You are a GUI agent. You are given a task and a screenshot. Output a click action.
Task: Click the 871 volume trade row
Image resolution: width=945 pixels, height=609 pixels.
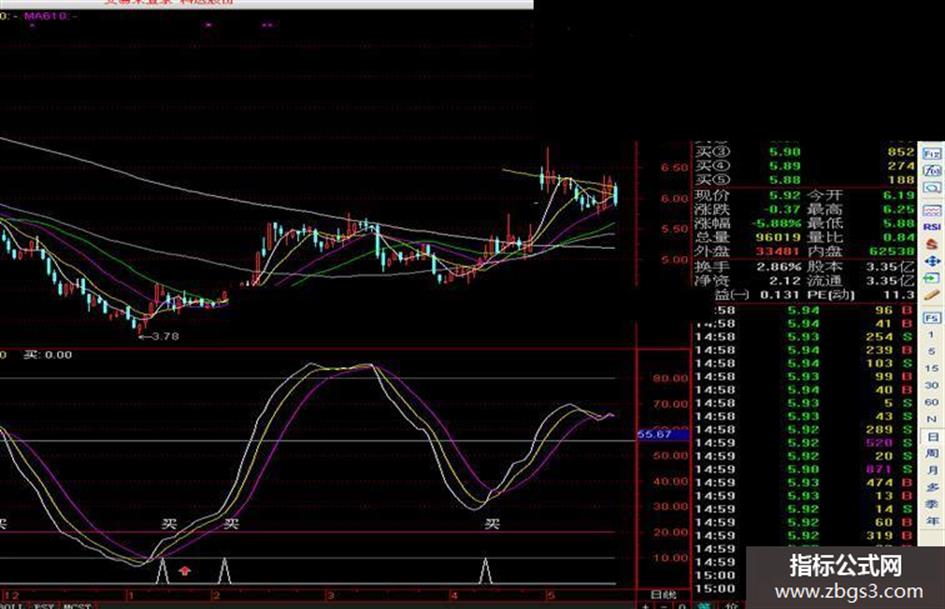coord(805,469)
